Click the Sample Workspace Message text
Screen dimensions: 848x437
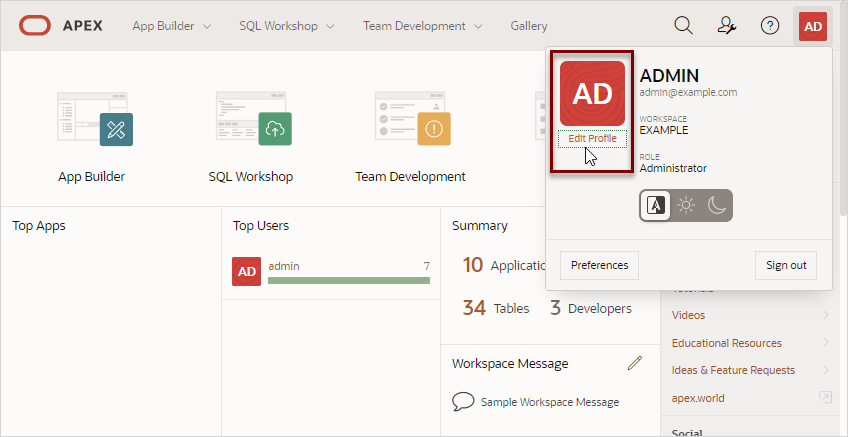549,402
